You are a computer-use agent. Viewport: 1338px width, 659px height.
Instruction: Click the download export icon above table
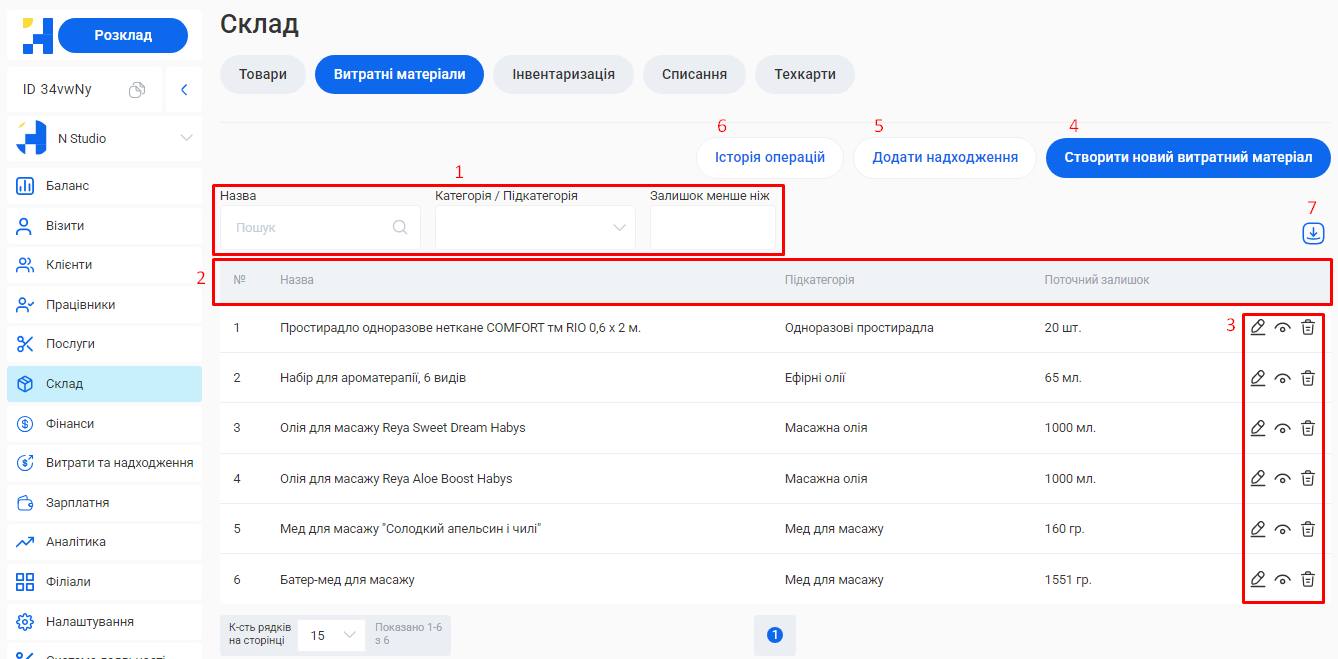[1313, 233]
